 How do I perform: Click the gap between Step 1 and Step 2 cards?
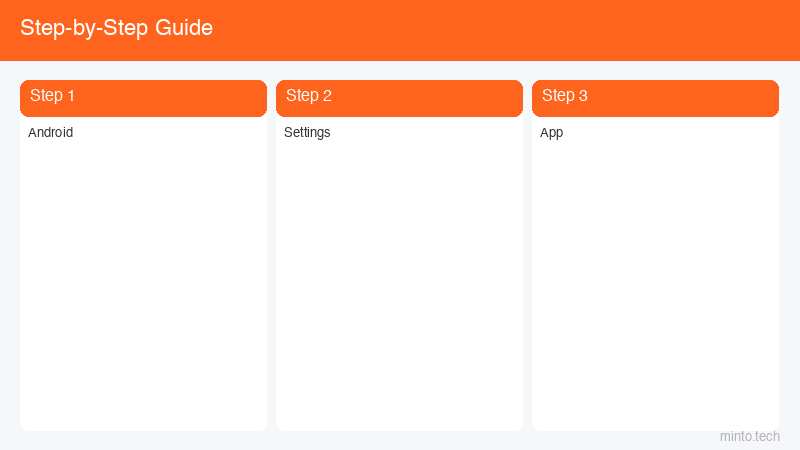pos(271,255)
